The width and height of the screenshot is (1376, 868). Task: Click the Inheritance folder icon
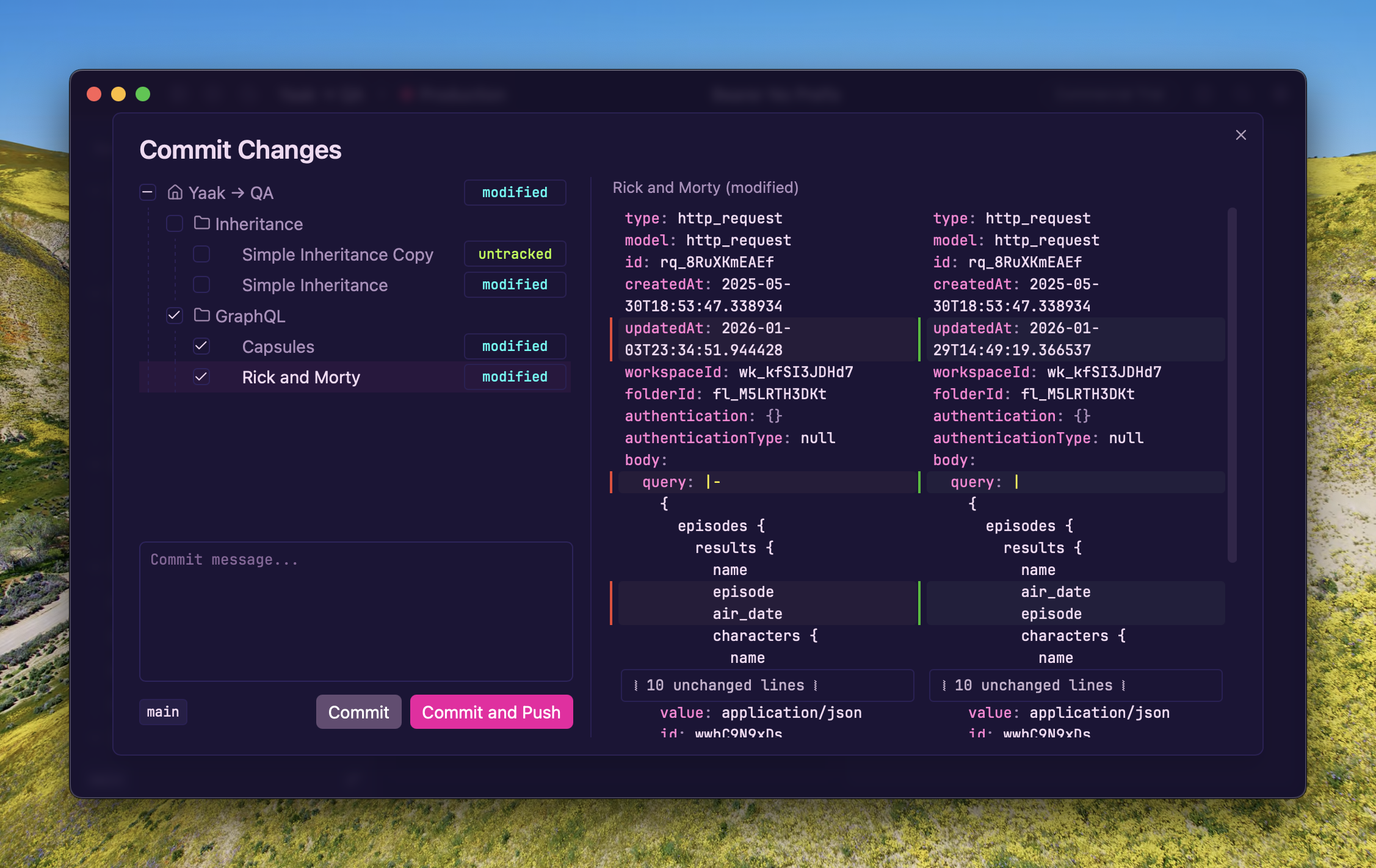point(201,223)
